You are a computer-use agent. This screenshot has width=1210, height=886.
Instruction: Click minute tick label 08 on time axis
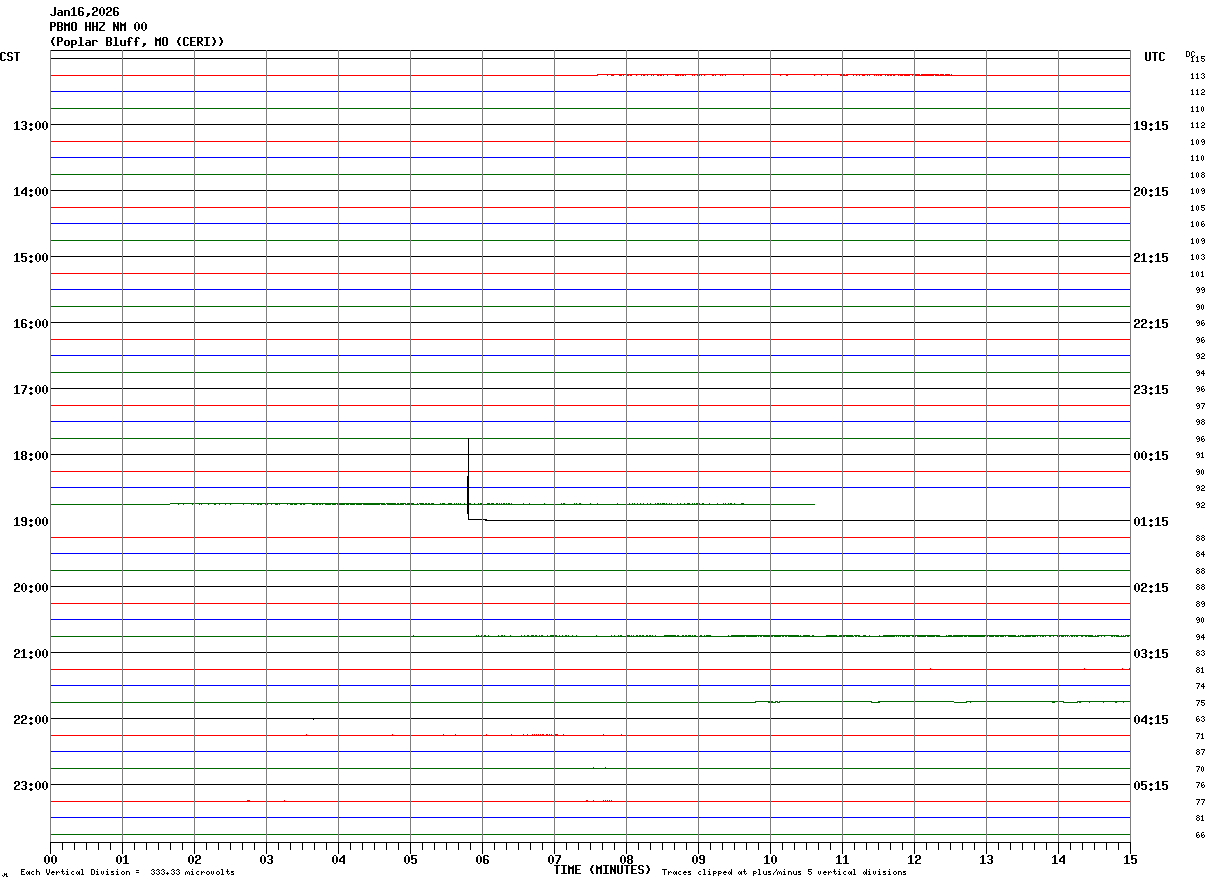[626, 859]
